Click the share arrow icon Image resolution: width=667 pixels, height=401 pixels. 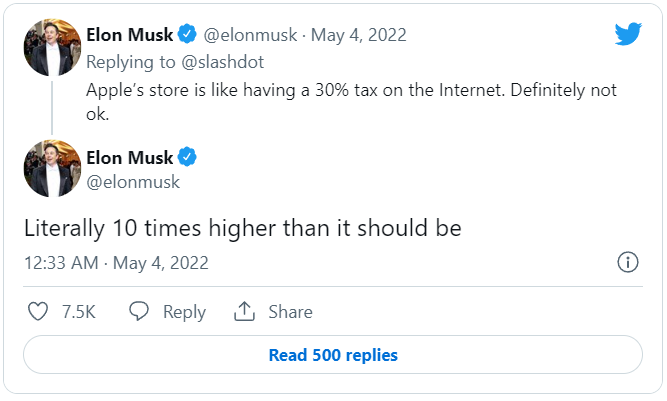(x=245, y=312)
